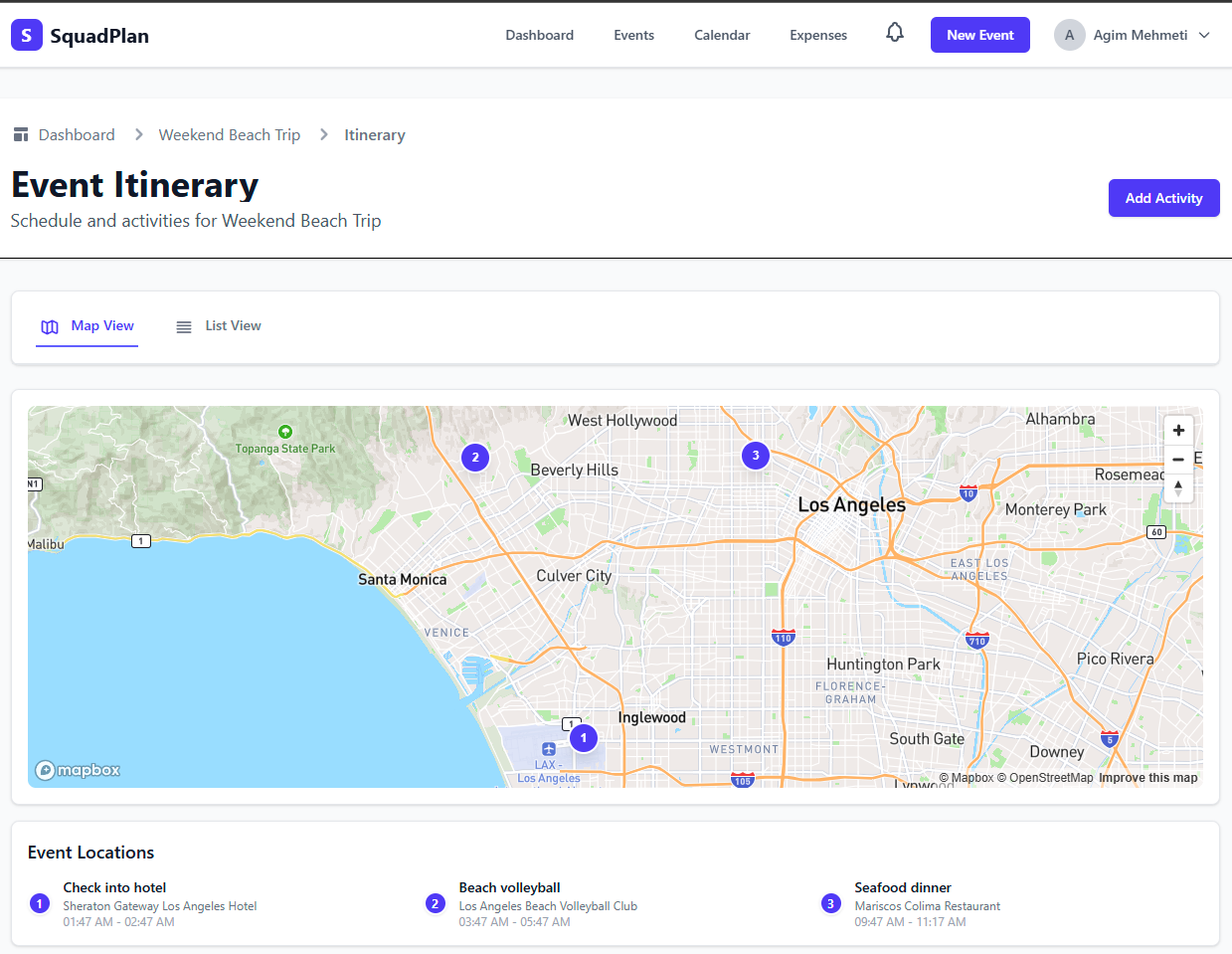1232x954 pixels.
Task: Select map marker 3 near Los Angeles
Action: point(755,455)
